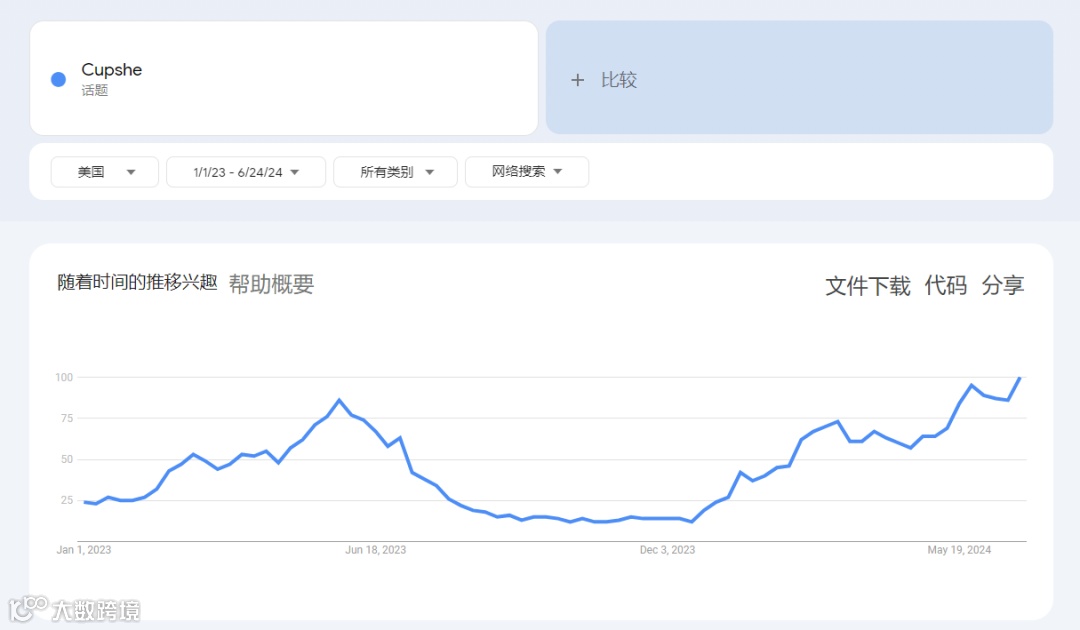Image resolution: width=1080 pixels, height=630 pixels.
Task: Open the 网络搜索 search type dropdown
Action: [527, 172]
